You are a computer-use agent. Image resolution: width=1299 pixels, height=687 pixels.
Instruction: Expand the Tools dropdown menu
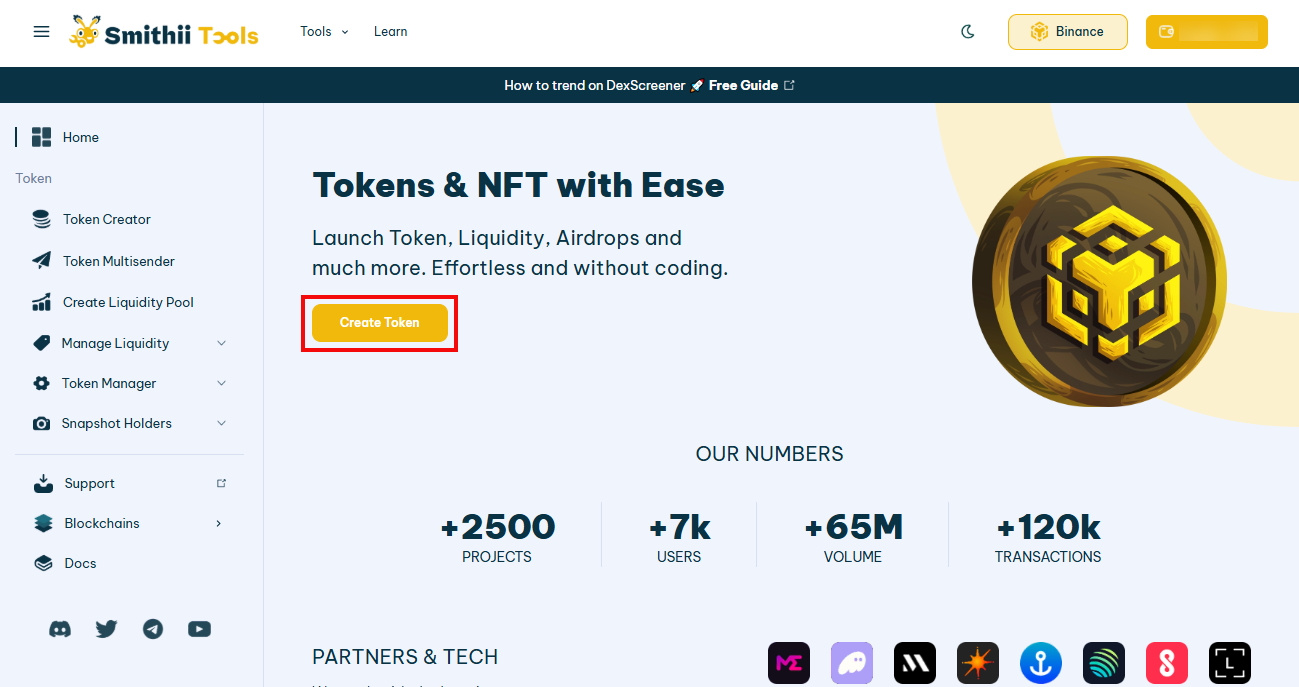pos(324,32)
